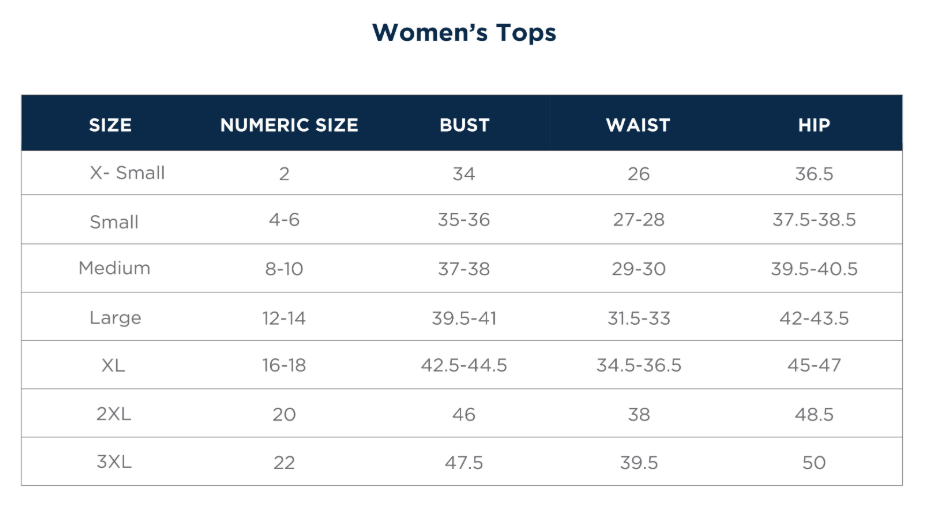This screenshot has width=925, height=506.
Task: Click numeric size 22 cell
Action: point(284,462)
